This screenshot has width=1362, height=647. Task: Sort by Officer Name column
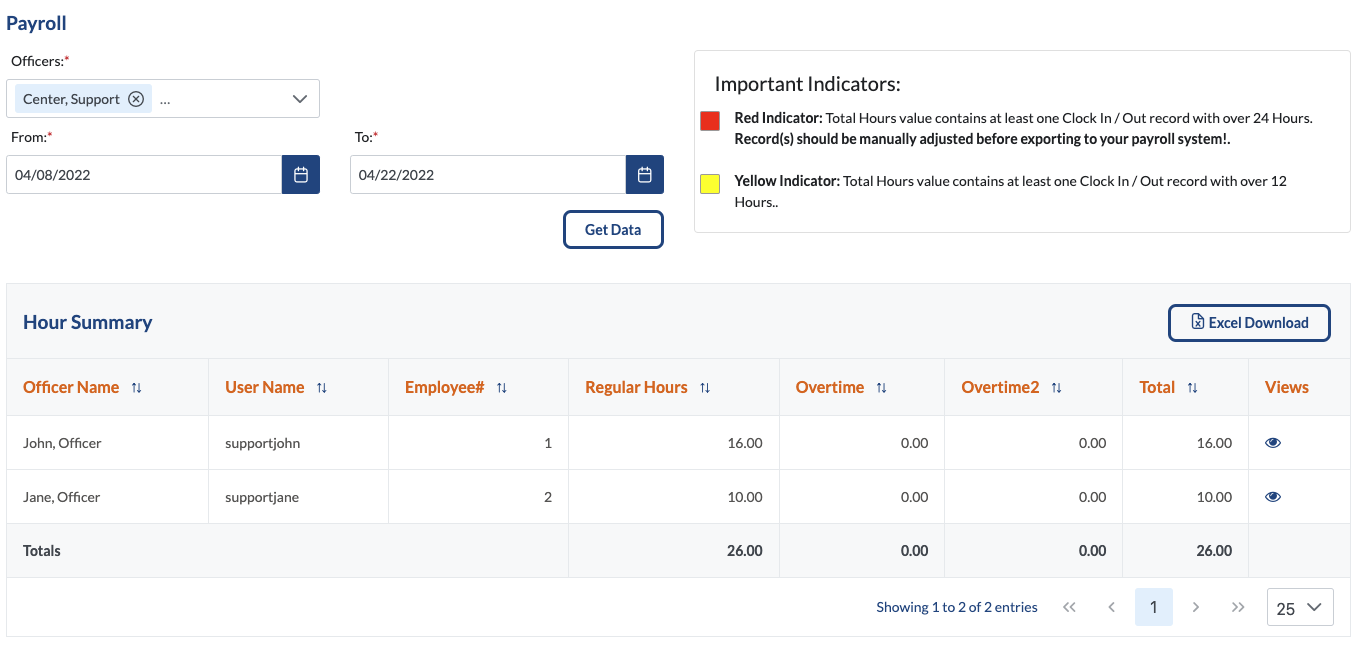pyautogui.click(x=137, y=388)
